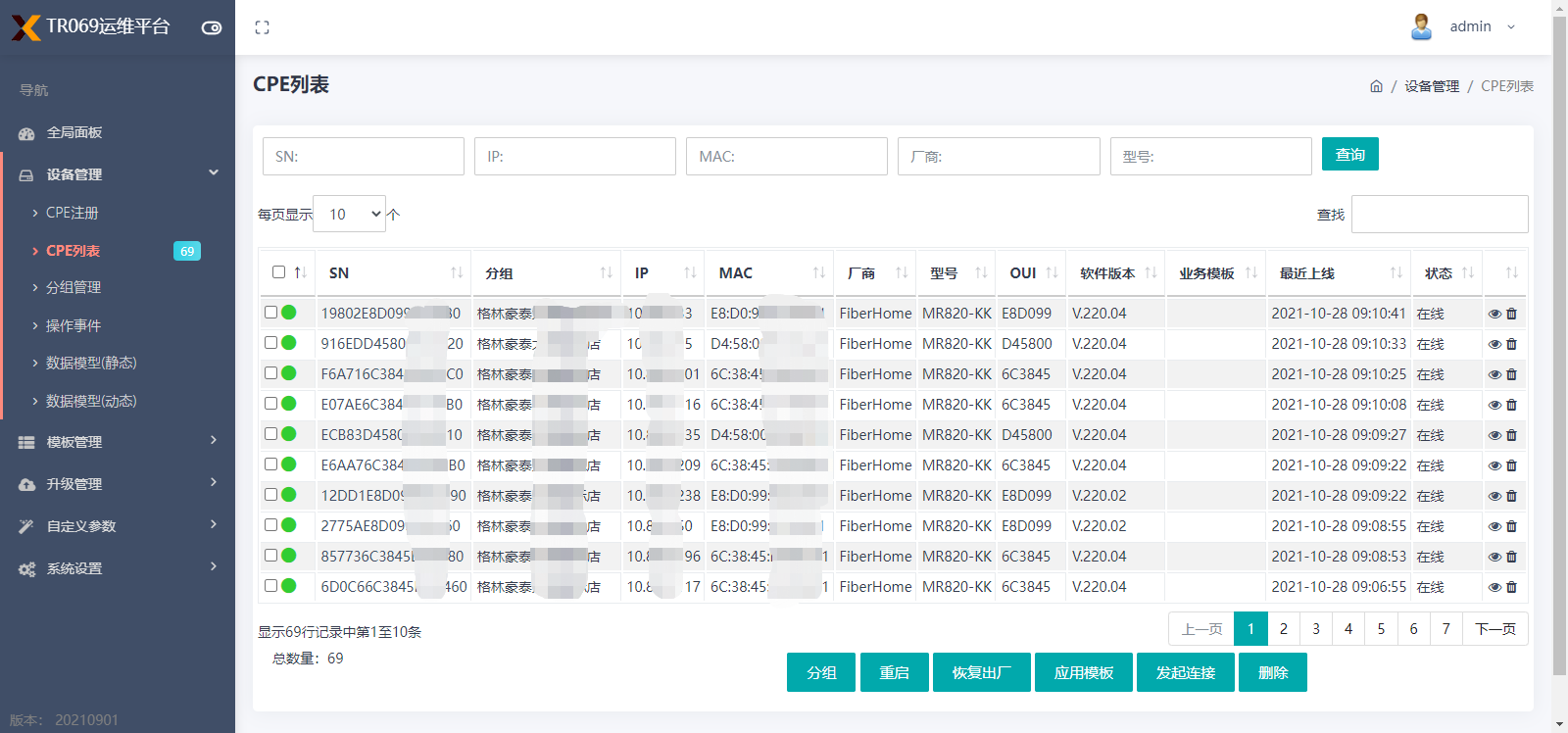This screenshot has width=1568, height=733.
Task: Click the 升级管理 cloud upload icon
Action: pos(26,485)
